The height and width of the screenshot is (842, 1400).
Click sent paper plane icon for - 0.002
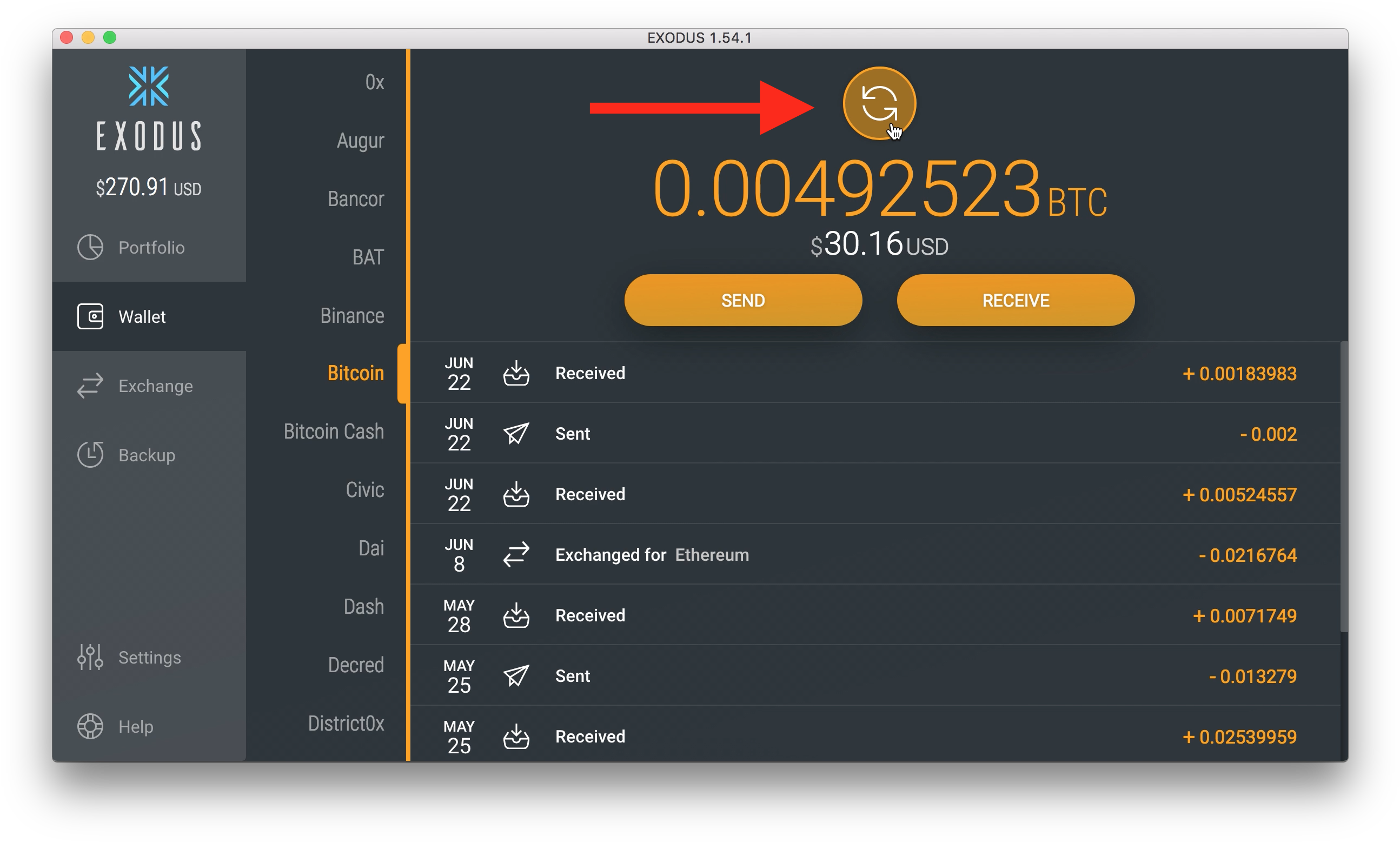[516, 434]
